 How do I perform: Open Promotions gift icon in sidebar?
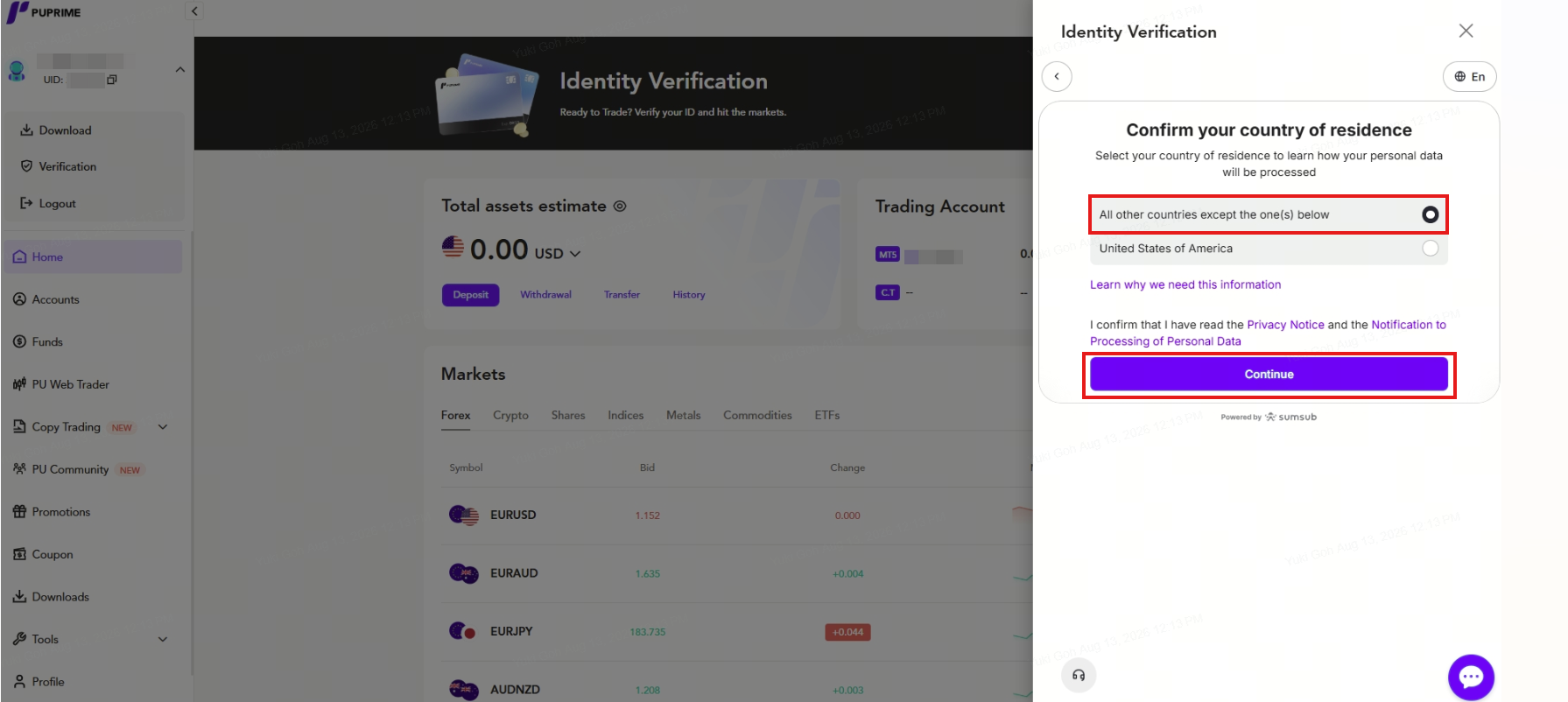coord(19,512)
